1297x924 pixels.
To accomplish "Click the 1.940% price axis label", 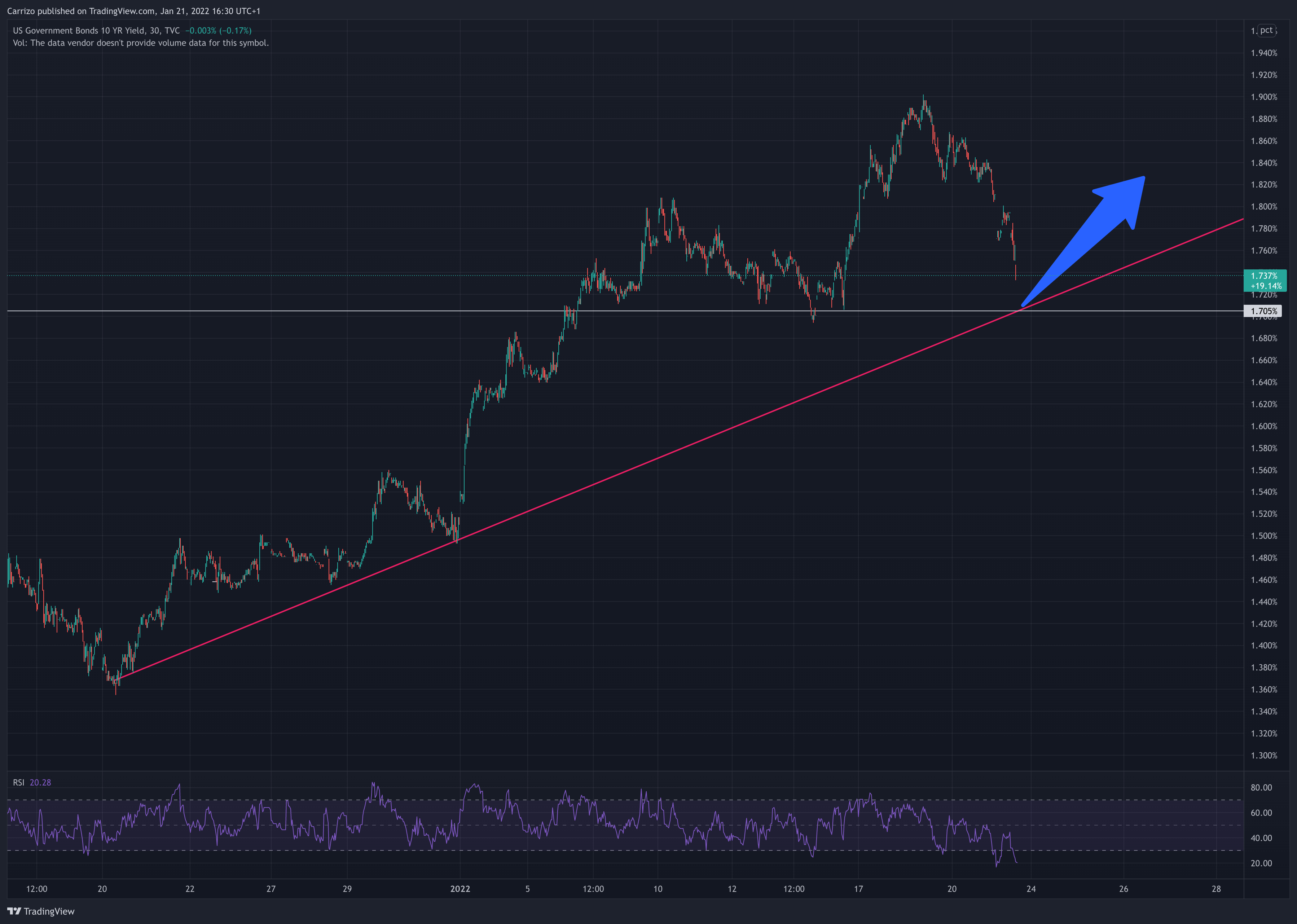I will (1264, 53).
